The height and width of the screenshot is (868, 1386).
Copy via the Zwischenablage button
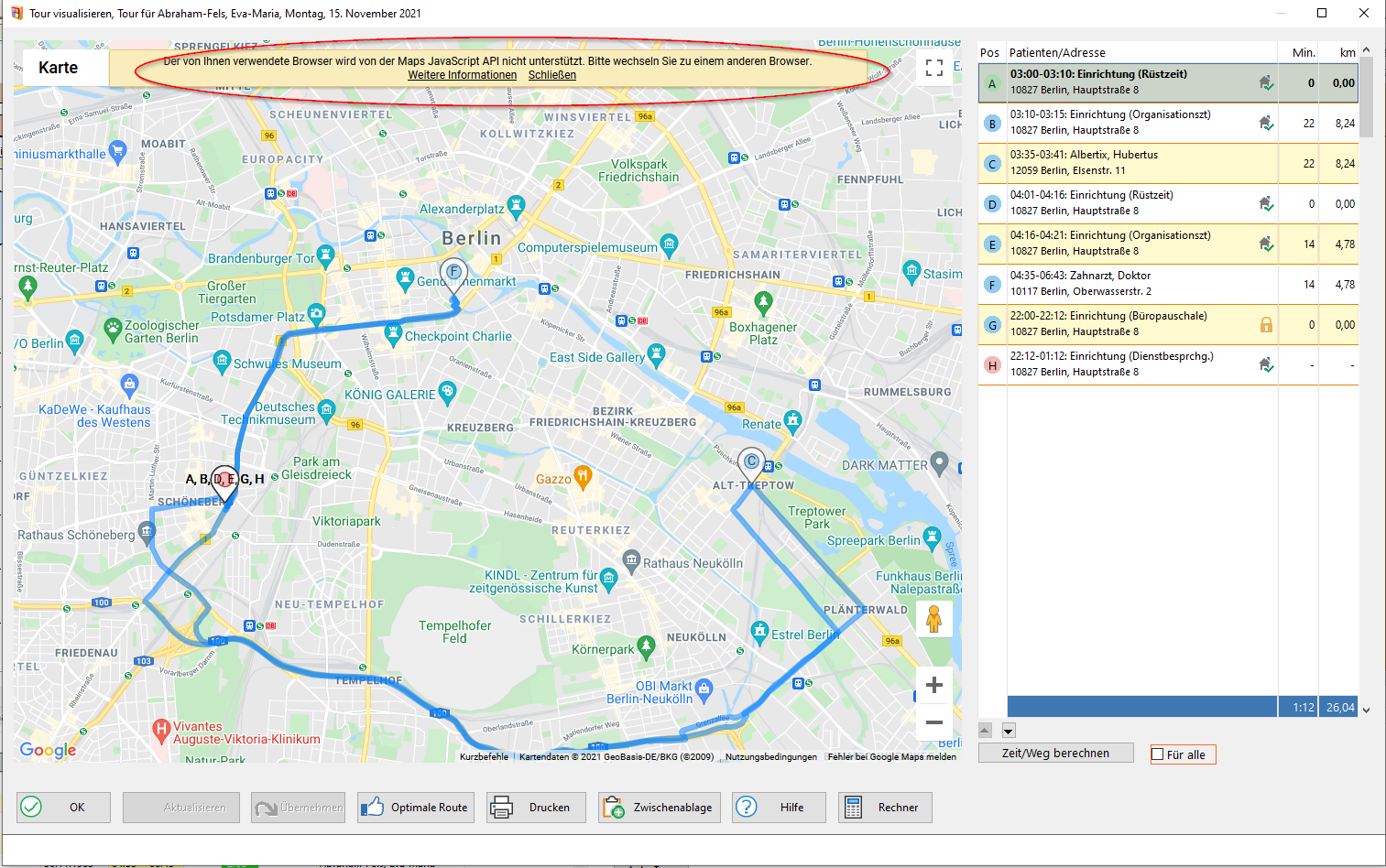click(x=660, y=808)
